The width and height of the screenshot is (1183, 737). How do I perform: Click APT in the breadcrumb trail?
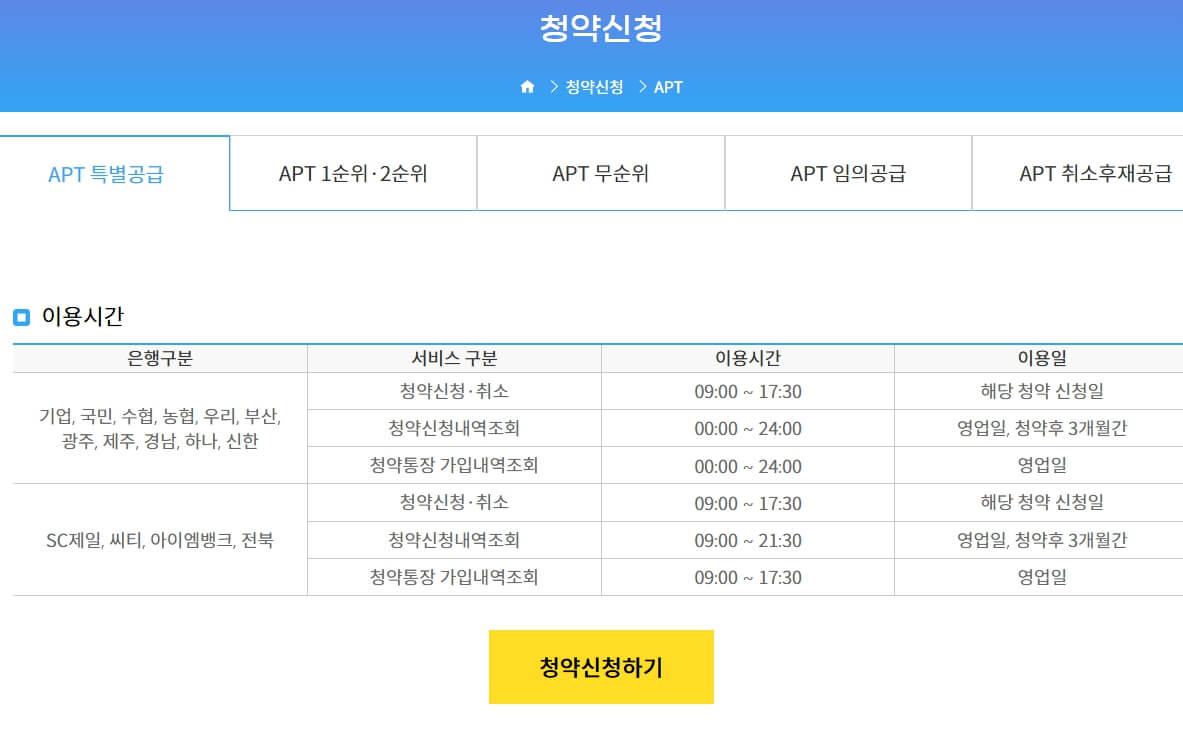[667, 87]
